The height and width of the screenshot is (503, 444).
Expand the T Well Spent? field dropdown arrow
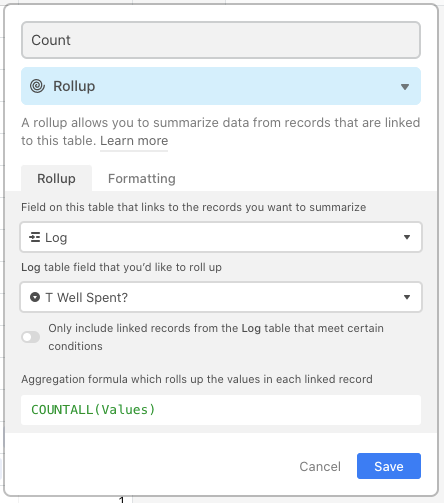(x=407, y=297)
